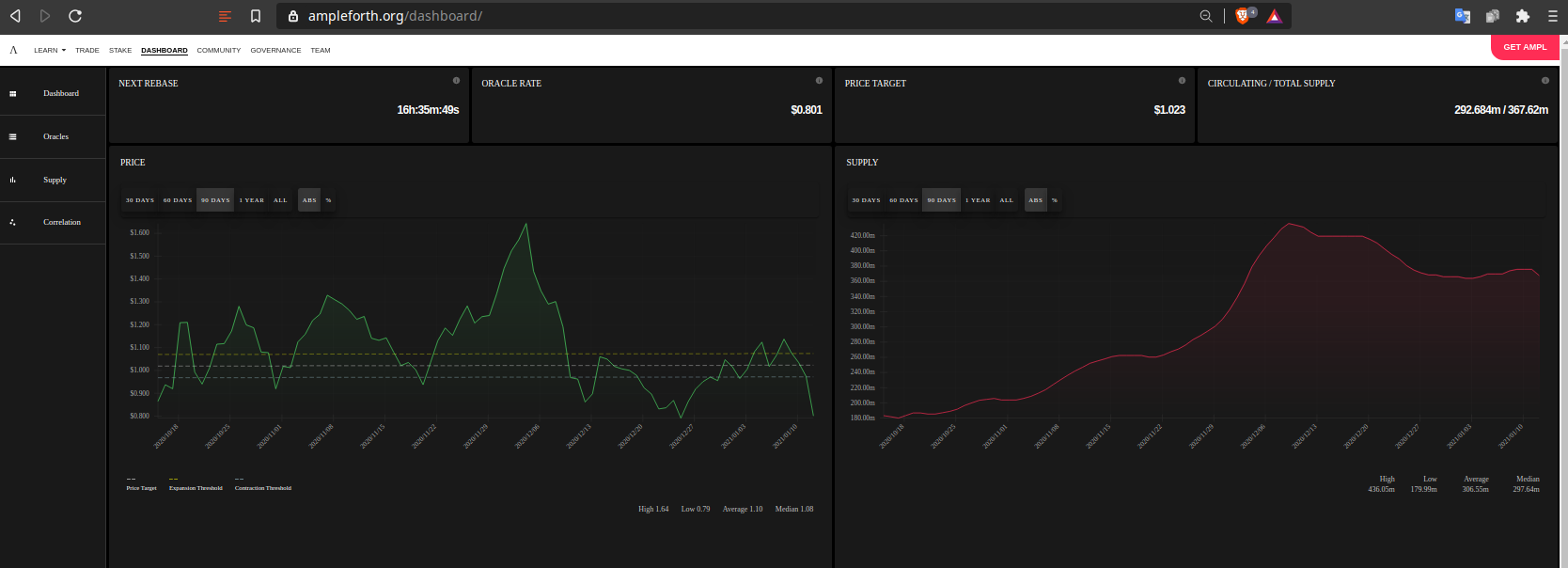The width and height of the screenshot is (1568, 568).
Task: Bookmark this page with the bookmark icon
Action: point(256,16)
